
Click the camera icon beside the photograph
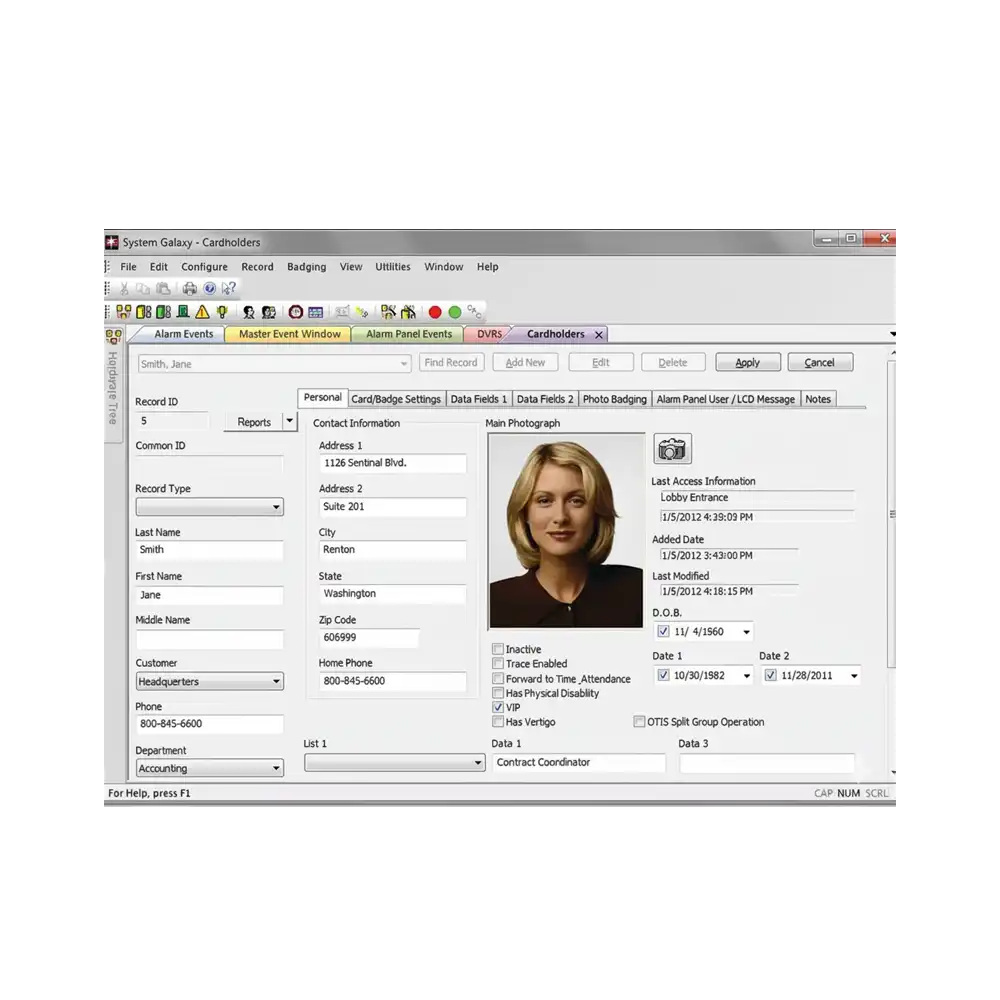[672, 449]
